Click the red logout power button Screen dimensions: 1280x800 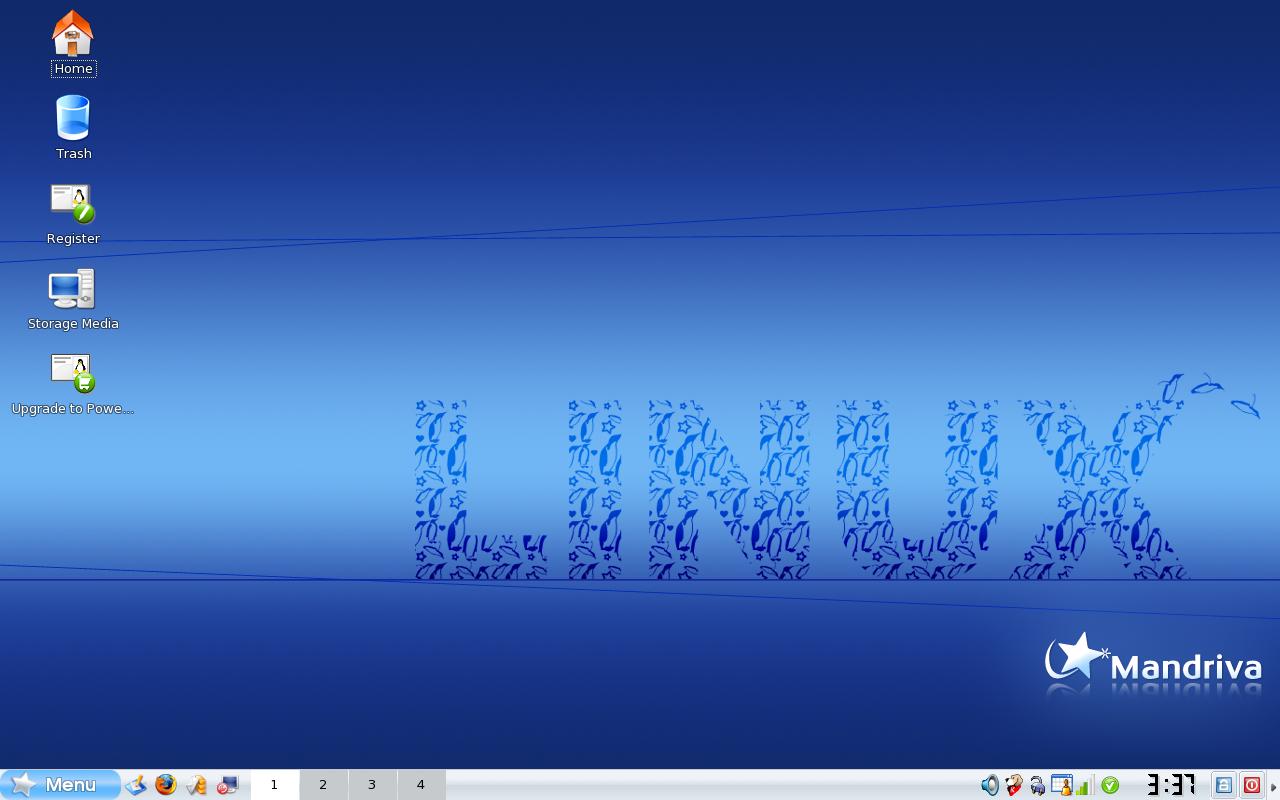pyautogui.click(x=1252, y=785)
